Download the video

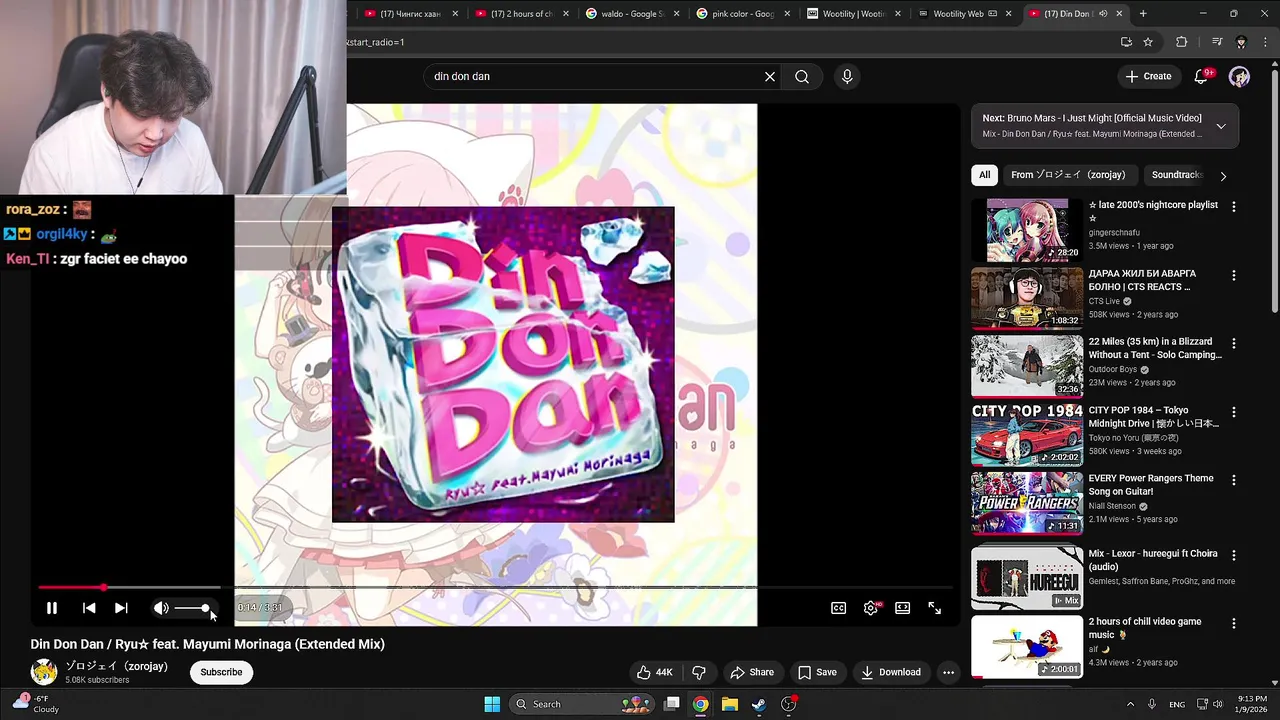click(x=891, y=672)
